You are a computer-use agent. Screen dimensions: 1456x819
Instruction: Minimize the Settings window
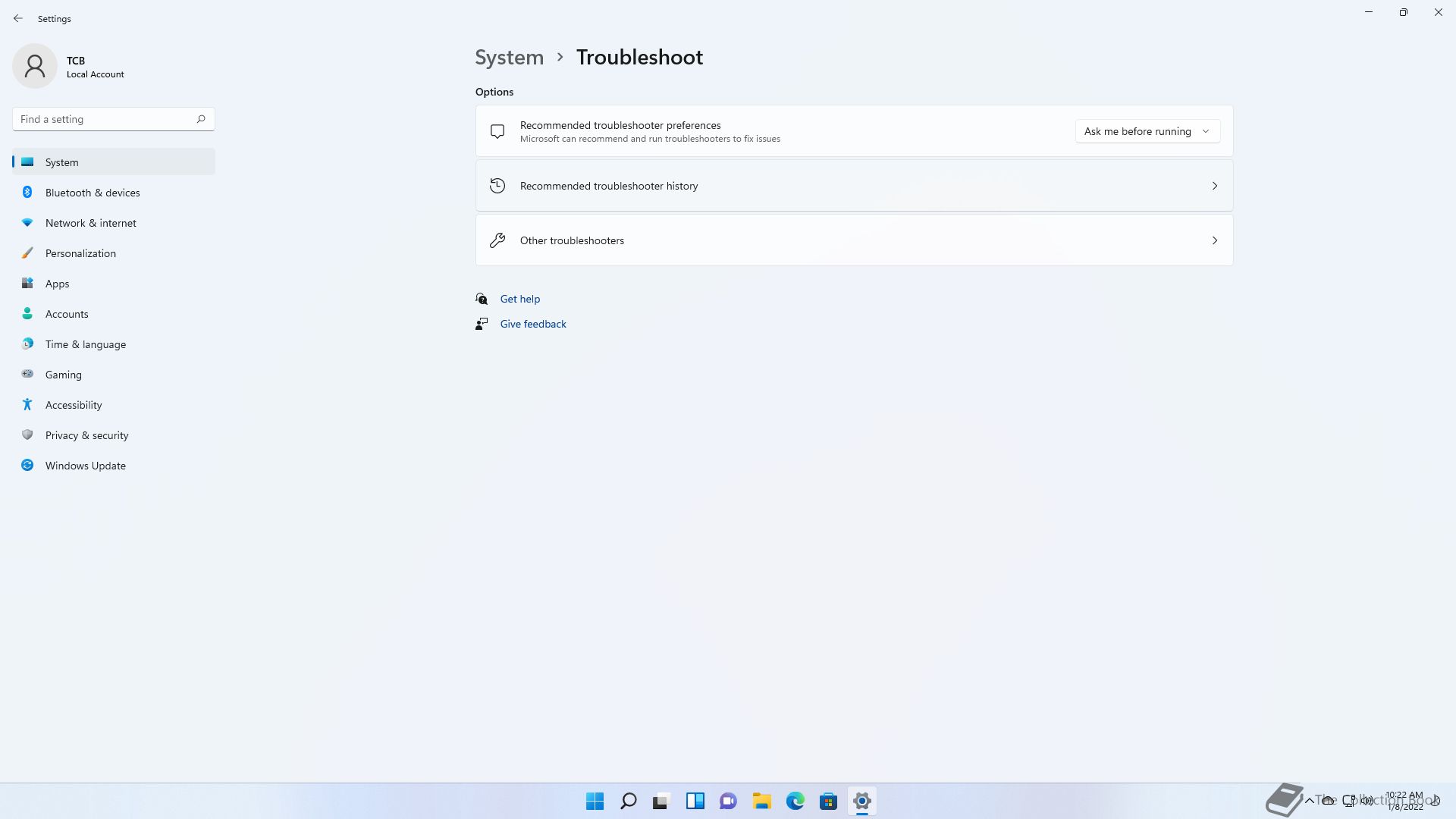click(x=1369, y=12)
